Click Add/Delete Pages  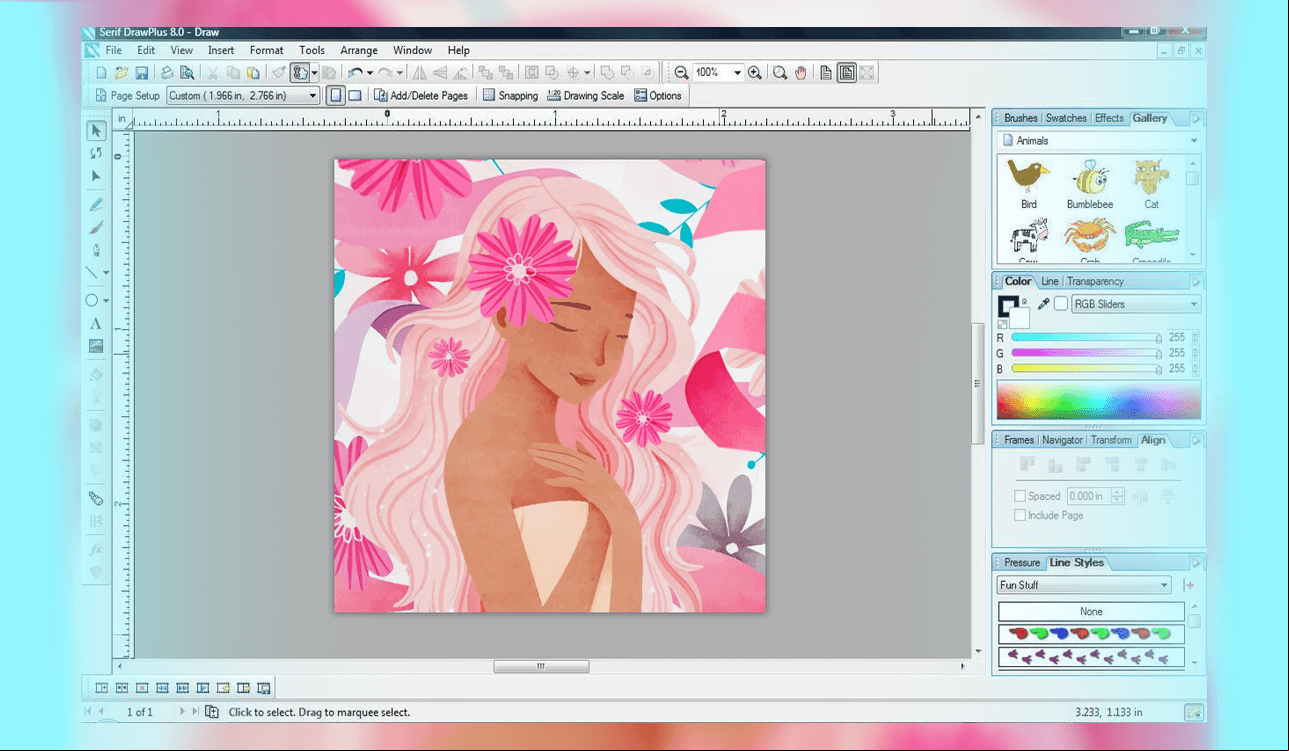point(420,96)
